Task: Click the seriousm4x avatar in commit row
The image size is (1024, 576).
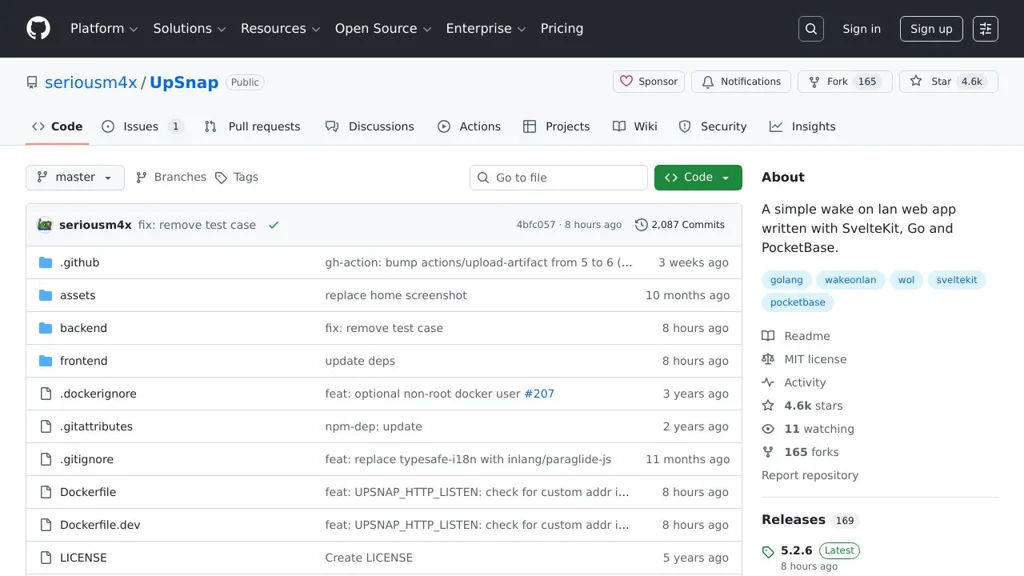Action: (x=45, y=225)
